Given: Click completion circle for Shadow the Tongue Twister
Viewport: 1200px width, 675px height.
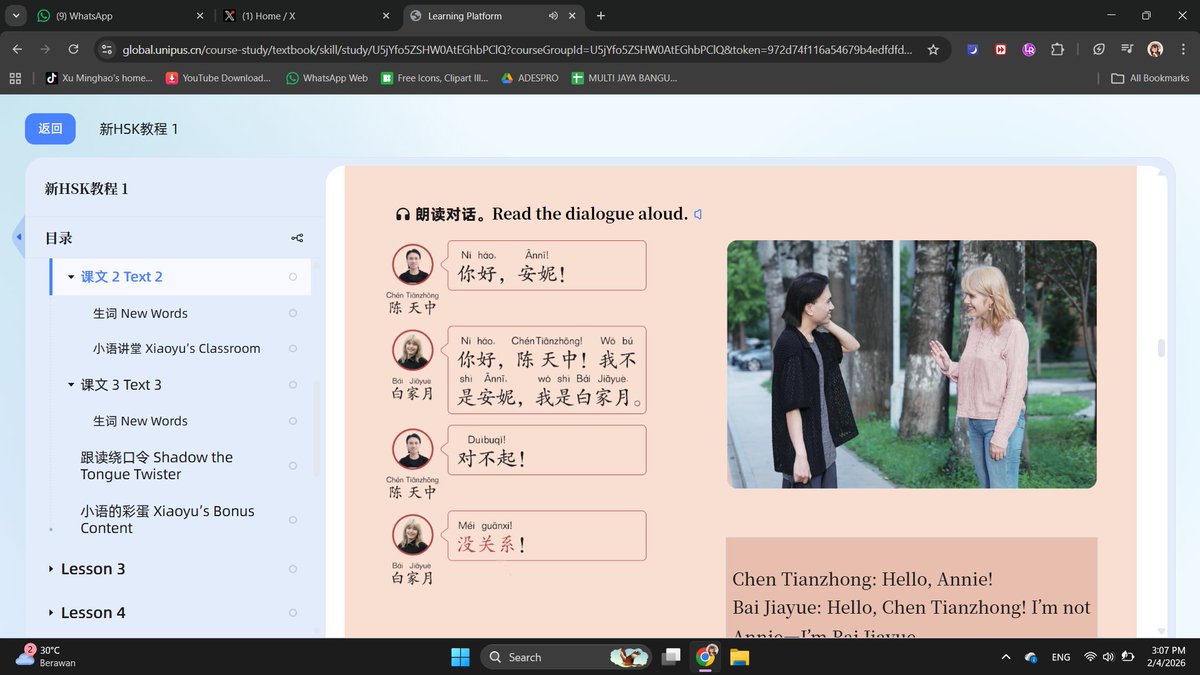Looking at the screenshot, I should 293,466.
